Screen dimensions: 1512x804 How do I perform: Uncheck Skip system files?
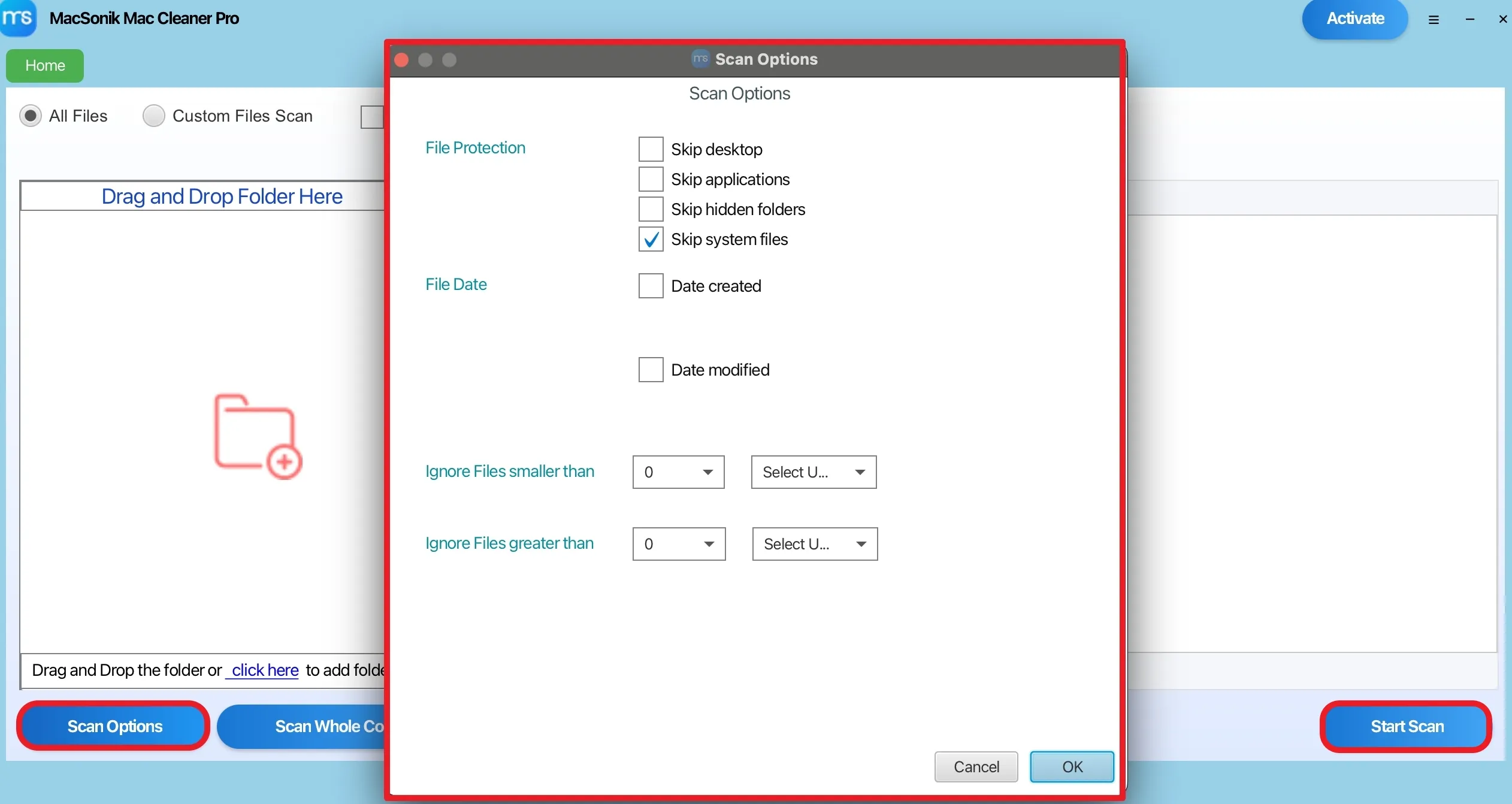click(x=651, y=240)
